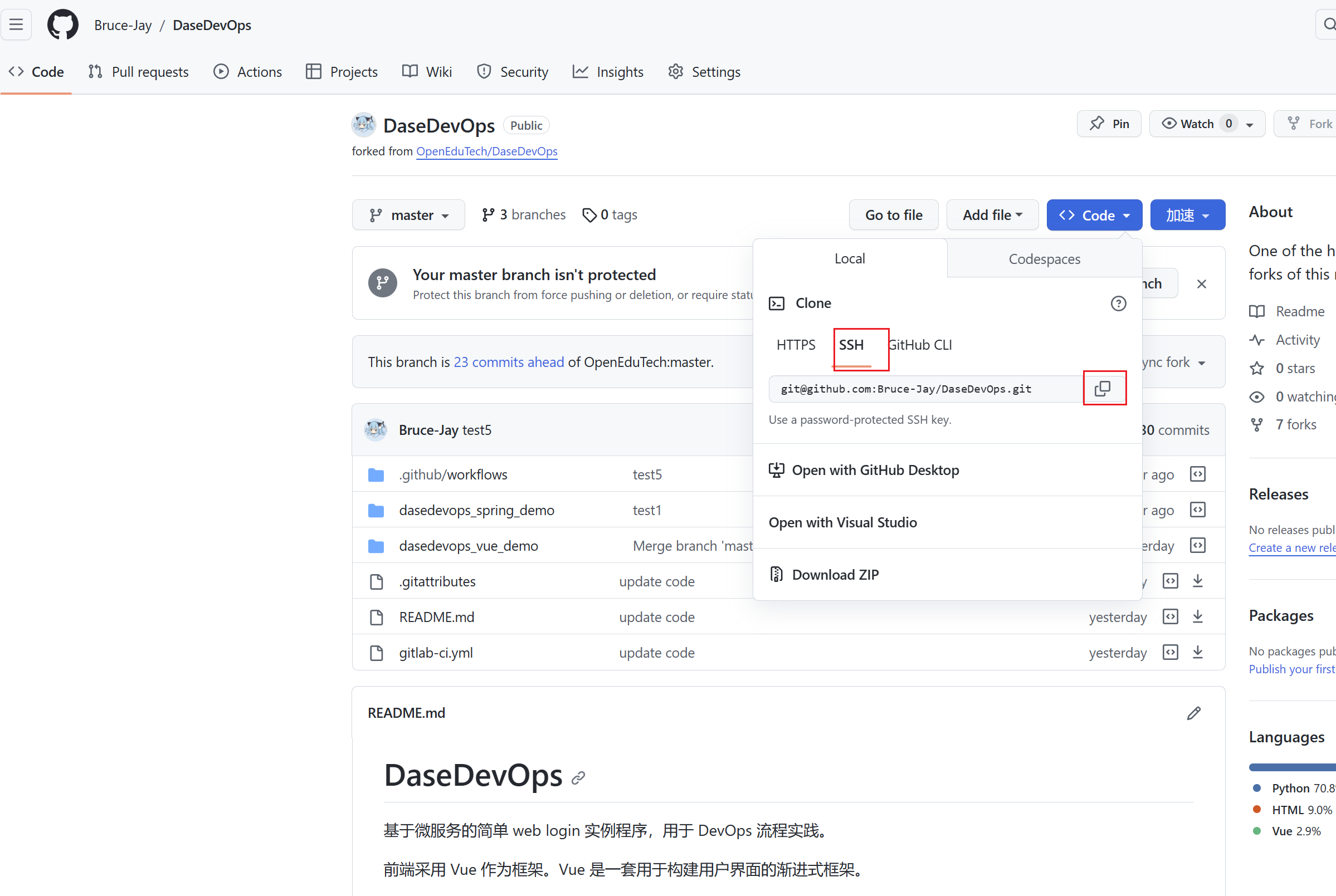Switch to the Codespaces tab
This screenshot has width=1336, height=896.
pyautogui.click(x=1044, y=259)
